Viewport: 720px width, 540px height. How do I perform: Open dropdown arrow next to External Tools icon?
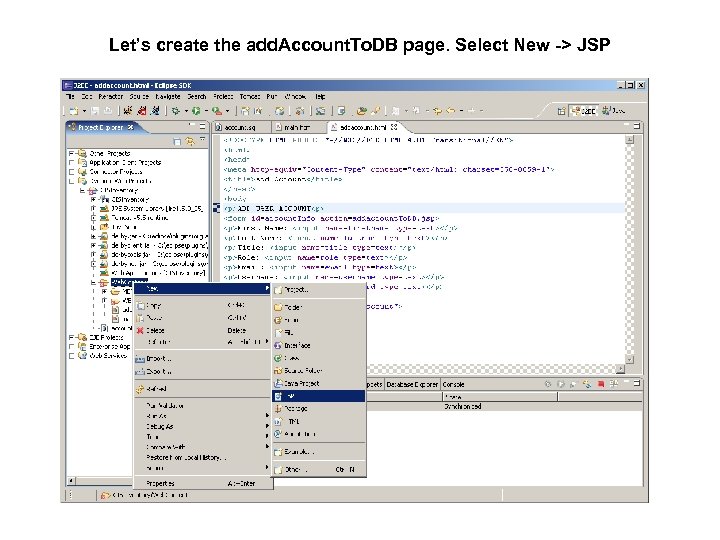(227, 111)
